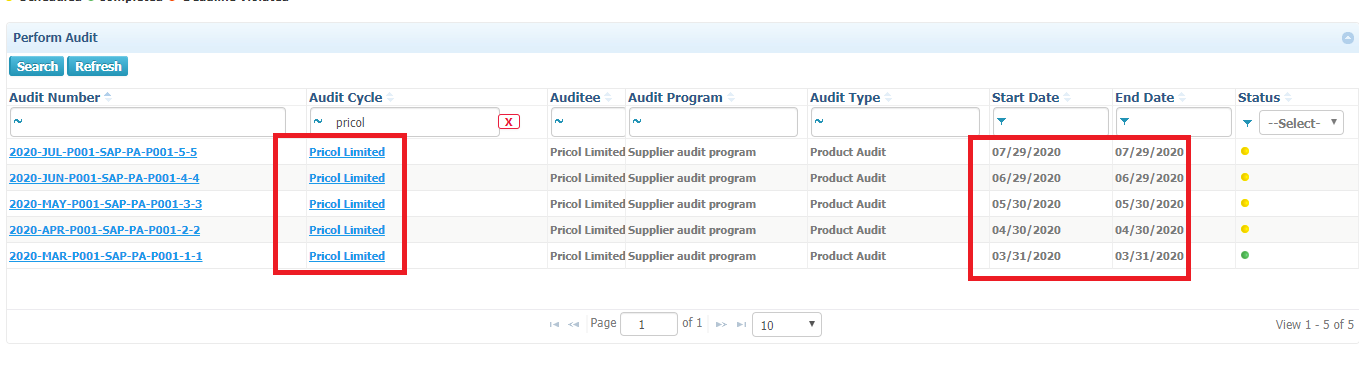Focus the Auditee filter field
1359x366 pixels.
tap(588, 122)
